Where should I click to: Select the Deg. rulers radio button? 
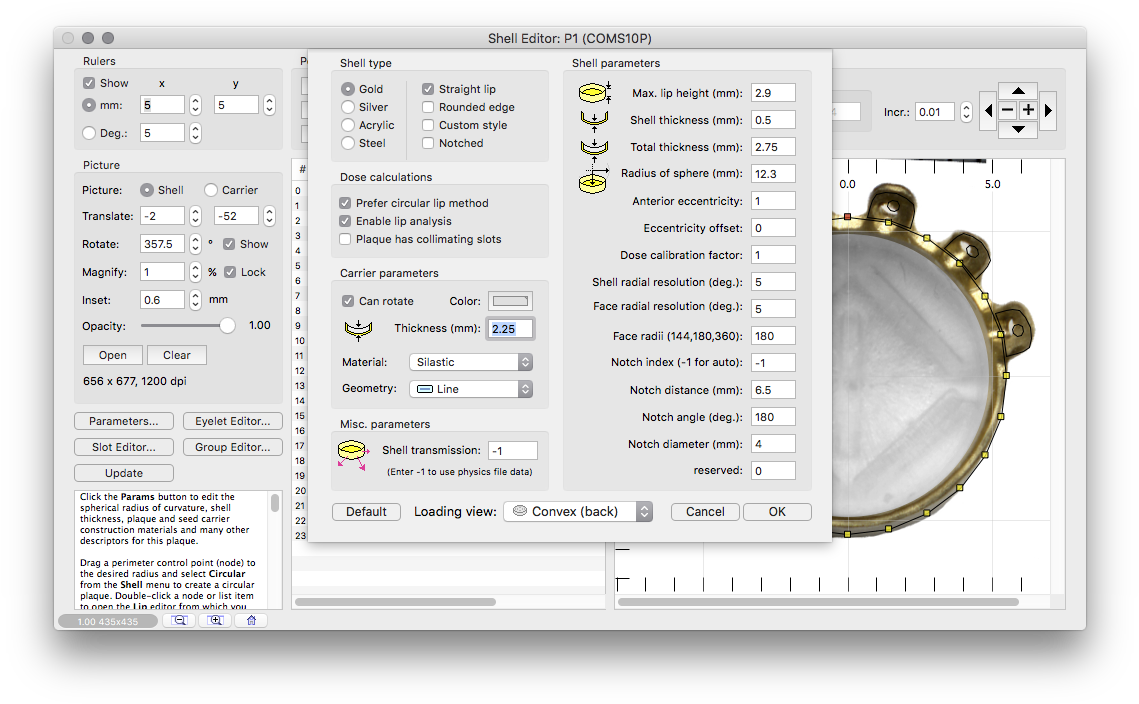pyautogui.click(x=89, y=133)
